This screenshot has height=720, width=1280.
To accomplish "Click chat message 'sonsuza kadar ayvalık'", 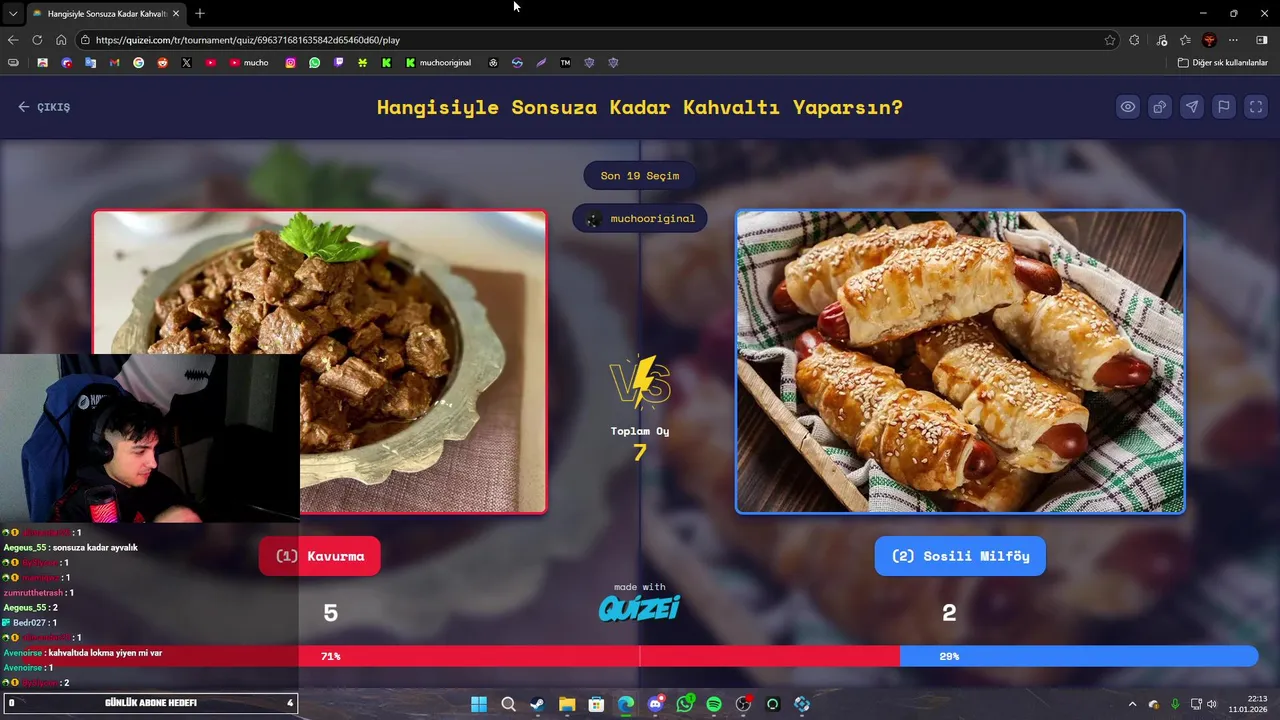I will [95, 547].
